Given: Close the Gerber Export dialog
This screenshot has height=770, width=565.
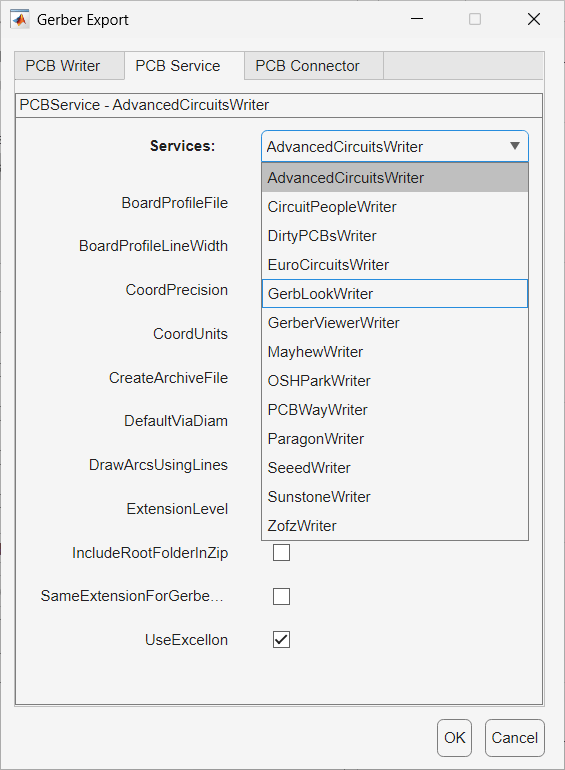Looking at the screenshot, I should click(x=534, y=20).
